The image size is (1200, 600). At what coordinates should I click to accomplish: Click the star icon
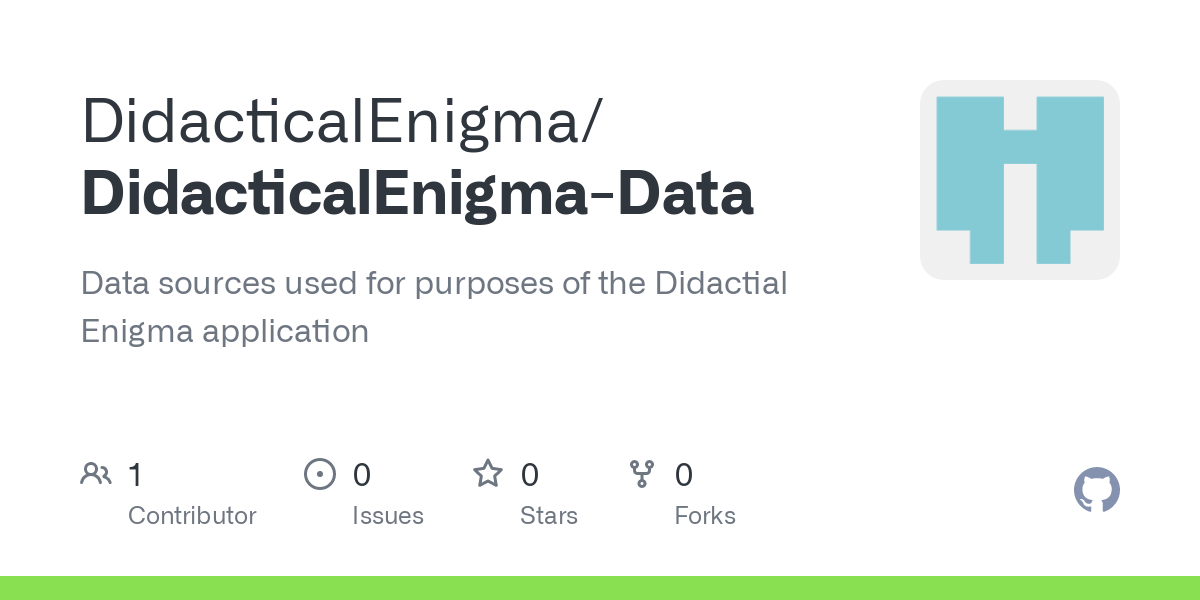pyautogui.click(x=488, y=474)
